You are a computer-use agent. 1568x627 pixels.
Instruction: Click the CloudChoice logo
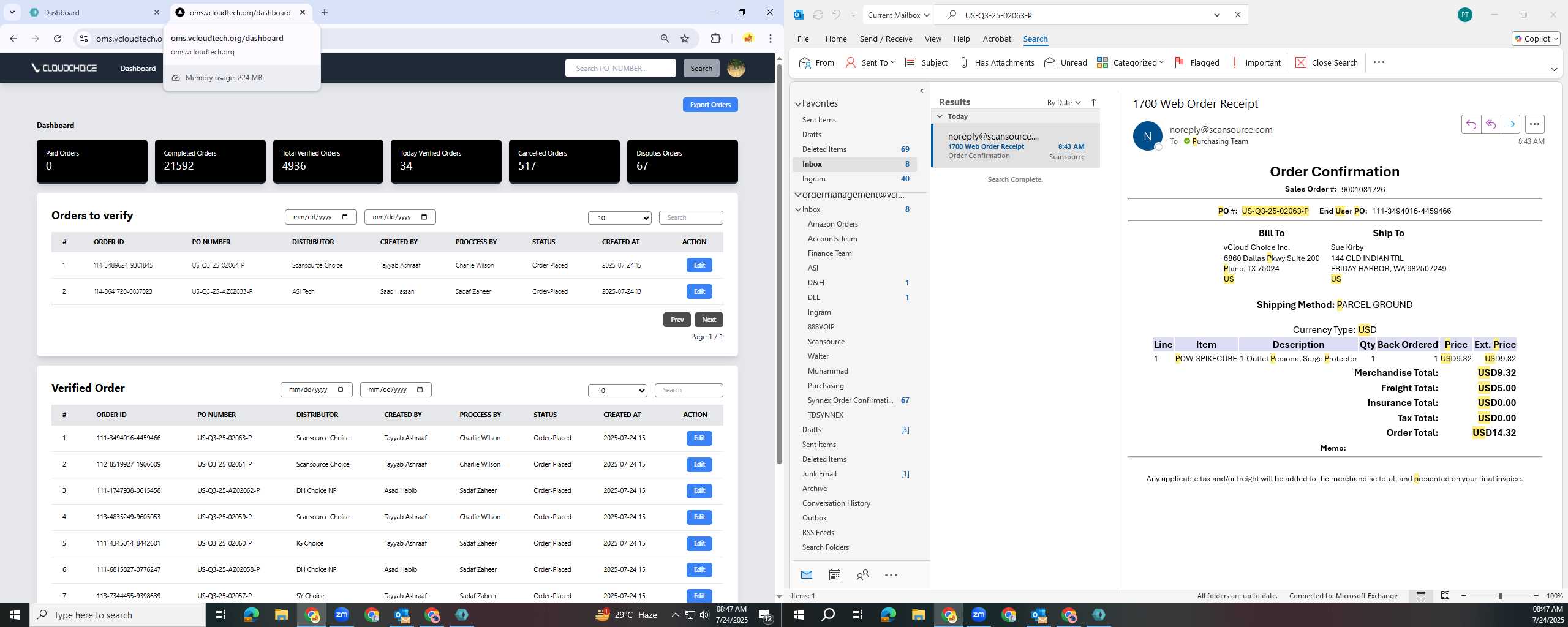coord(64,68)
